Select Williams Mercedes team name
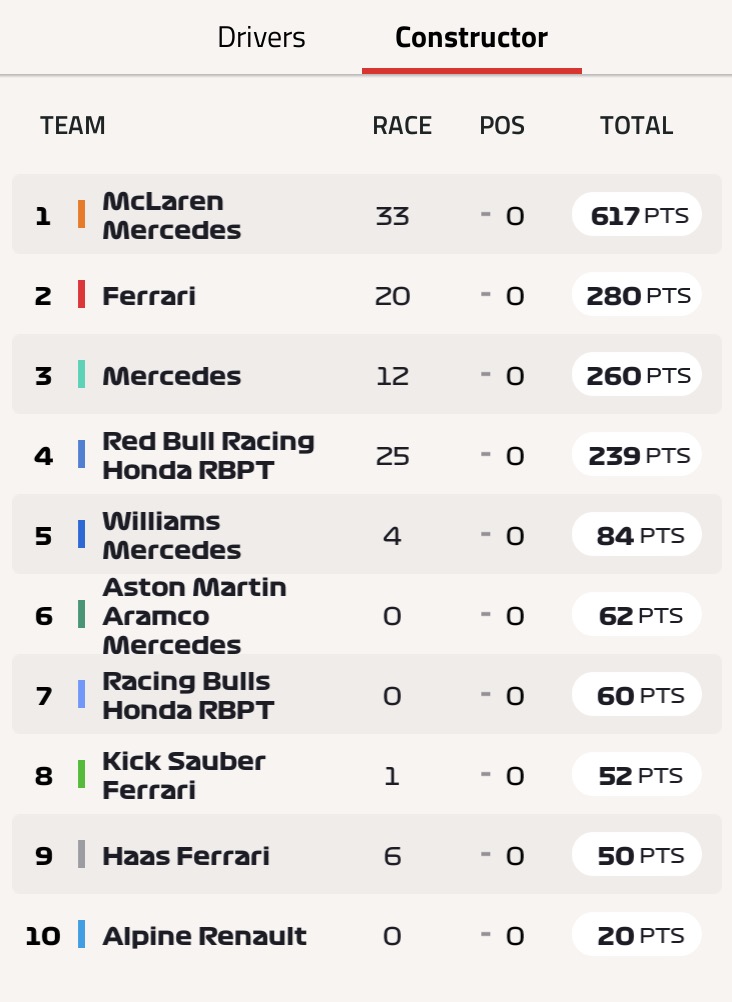This screenshot has width=732, height=1002. click(x=172, y=536)
